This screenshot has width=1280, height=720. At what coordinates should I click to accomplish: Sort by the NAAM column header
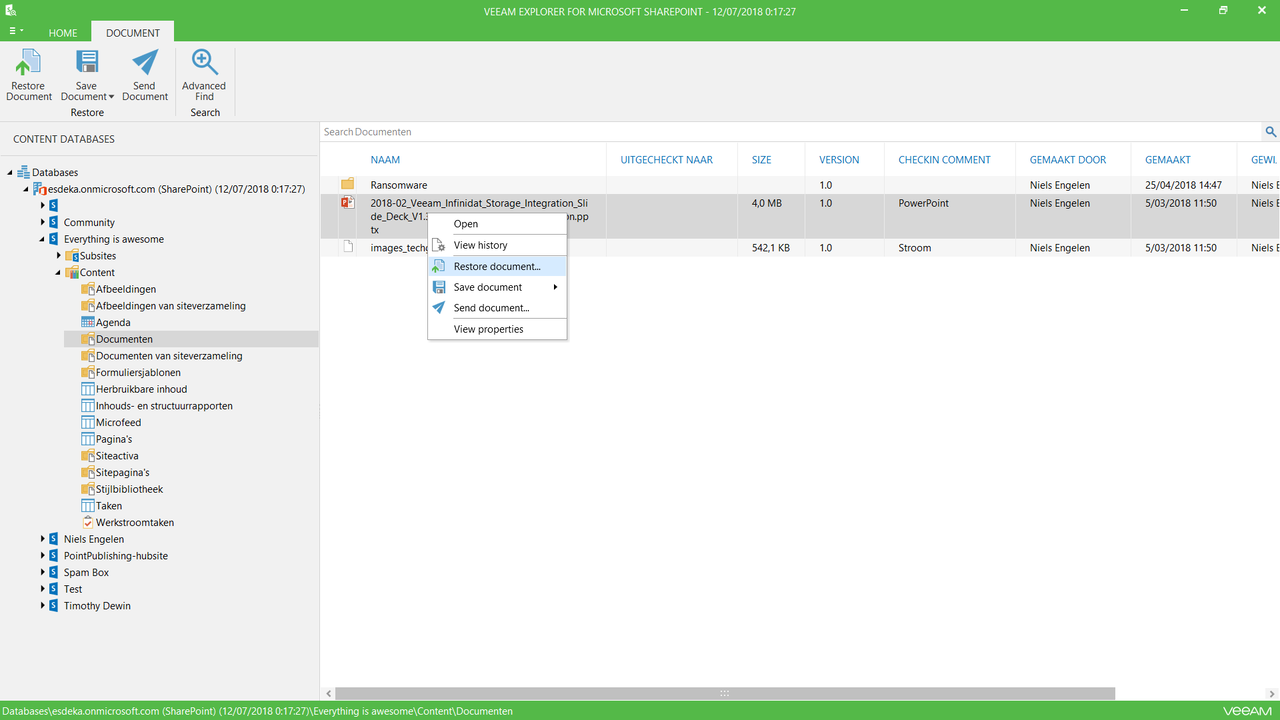[x=385, y=160]
